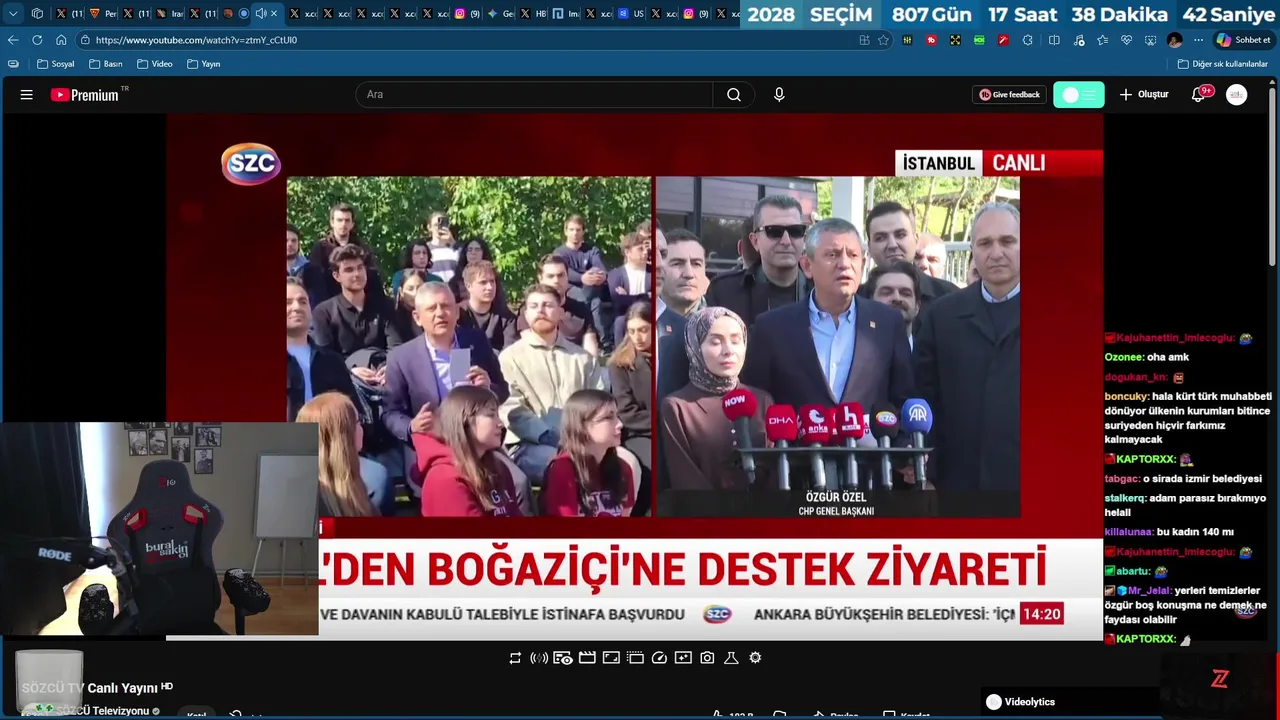Open the tab search dropdown arrow
The image size is (1280, 720).
(13, 13)
